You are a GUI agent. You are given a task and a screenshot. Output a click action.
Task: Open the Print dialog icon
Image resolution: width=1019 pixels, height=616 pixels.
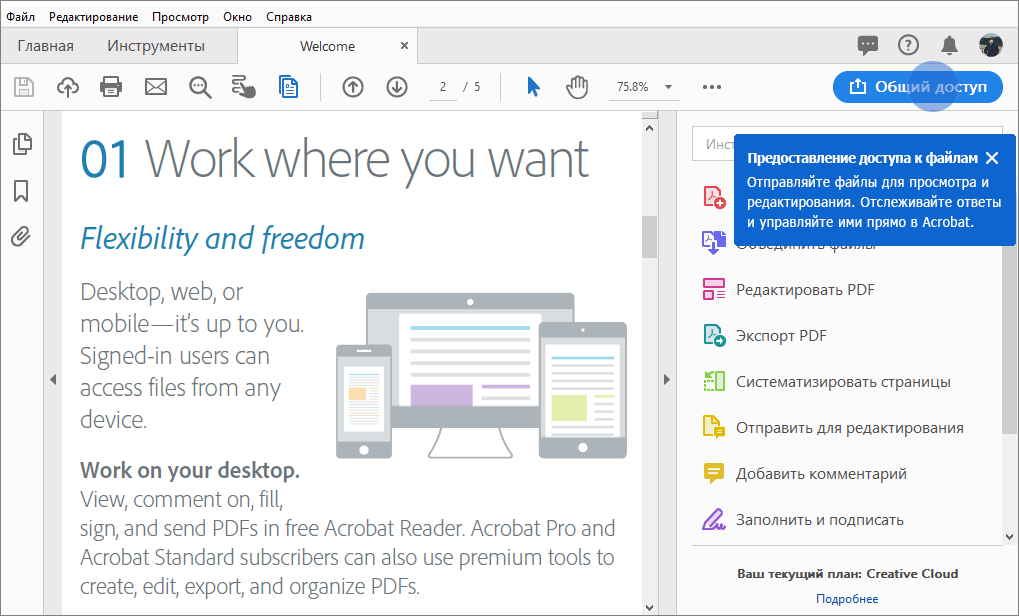(110, 87)
